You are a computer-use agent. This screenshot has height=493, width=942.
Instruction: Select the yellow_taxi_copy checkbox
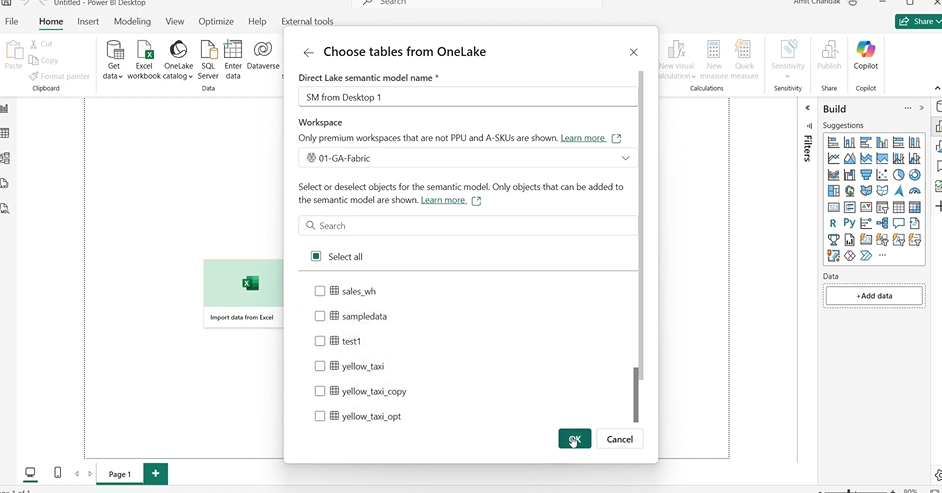tap(320, 391)
